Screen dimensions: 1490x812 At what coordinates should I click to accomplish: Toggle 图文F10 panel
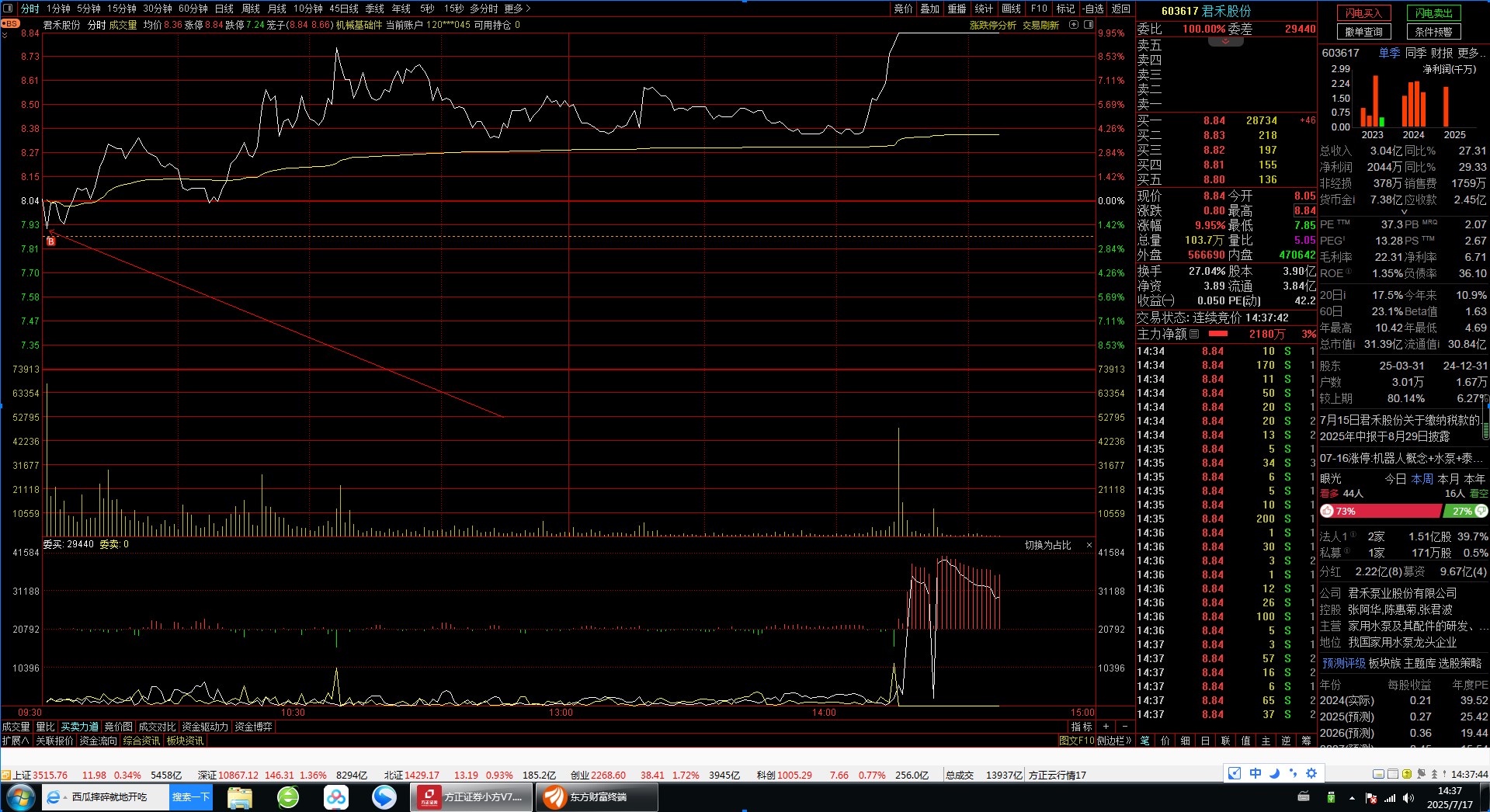[x=1076, y=741]
